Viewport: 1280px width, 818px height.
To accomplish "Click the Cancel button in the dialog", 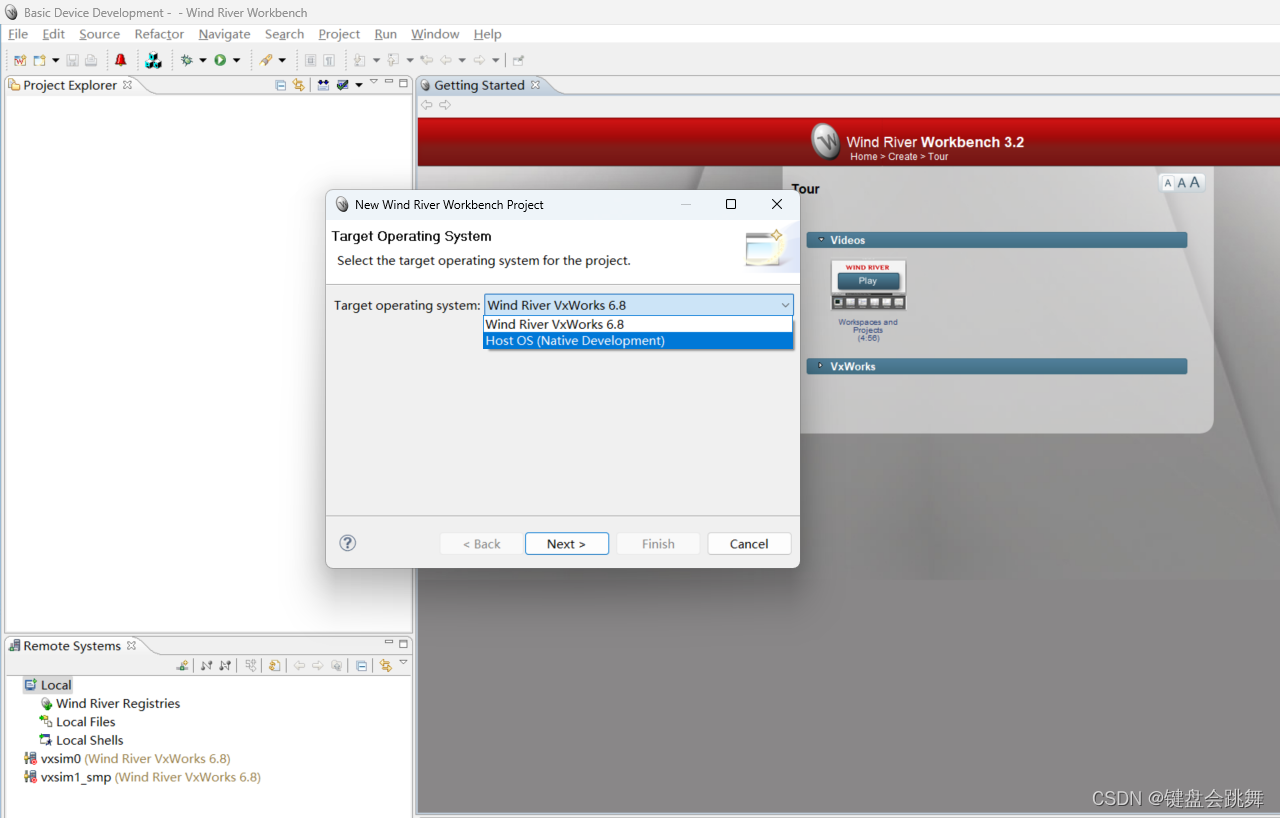I will click(749, 544).
